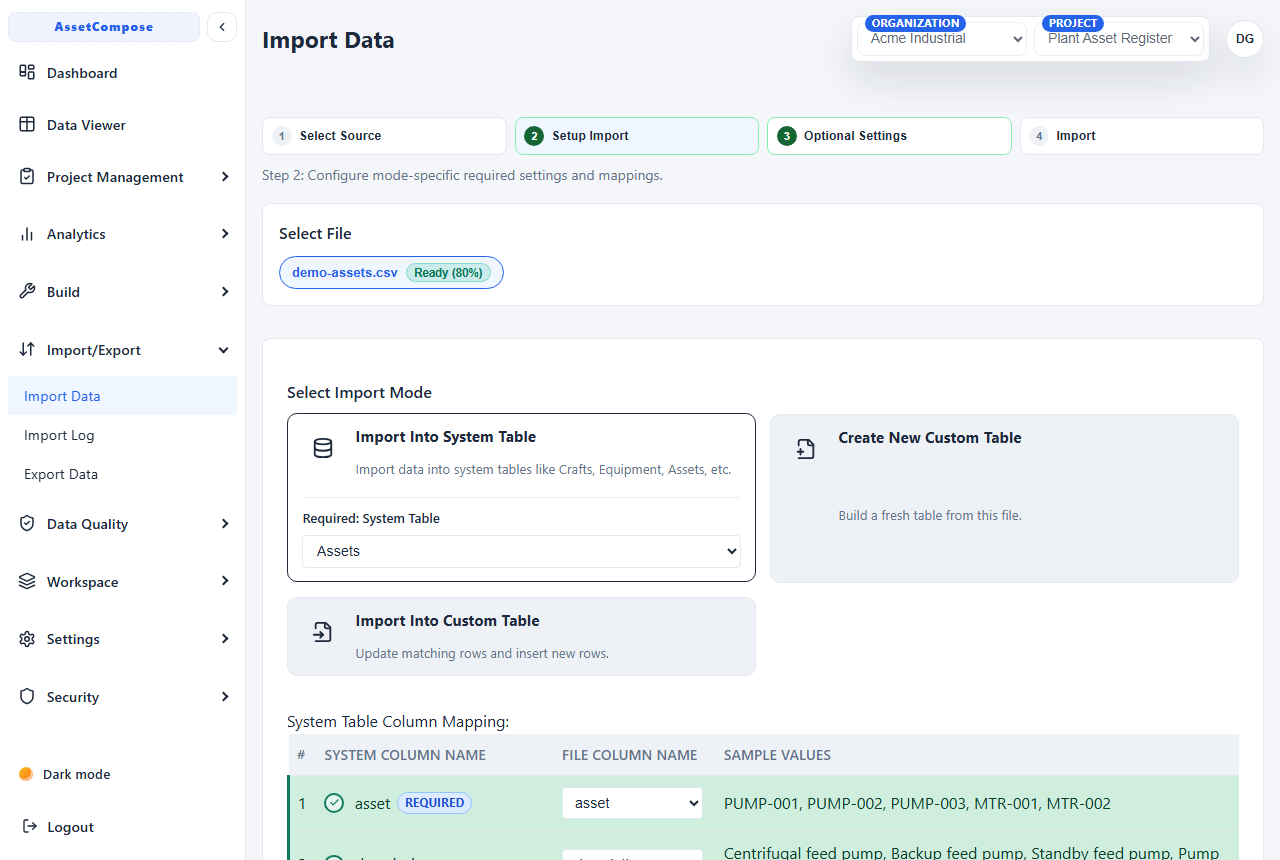Image resolution: width=1280 pixels, height=860 pixels.
Task: Expand the Project Management menu chevron
Action: click(225, 177)
